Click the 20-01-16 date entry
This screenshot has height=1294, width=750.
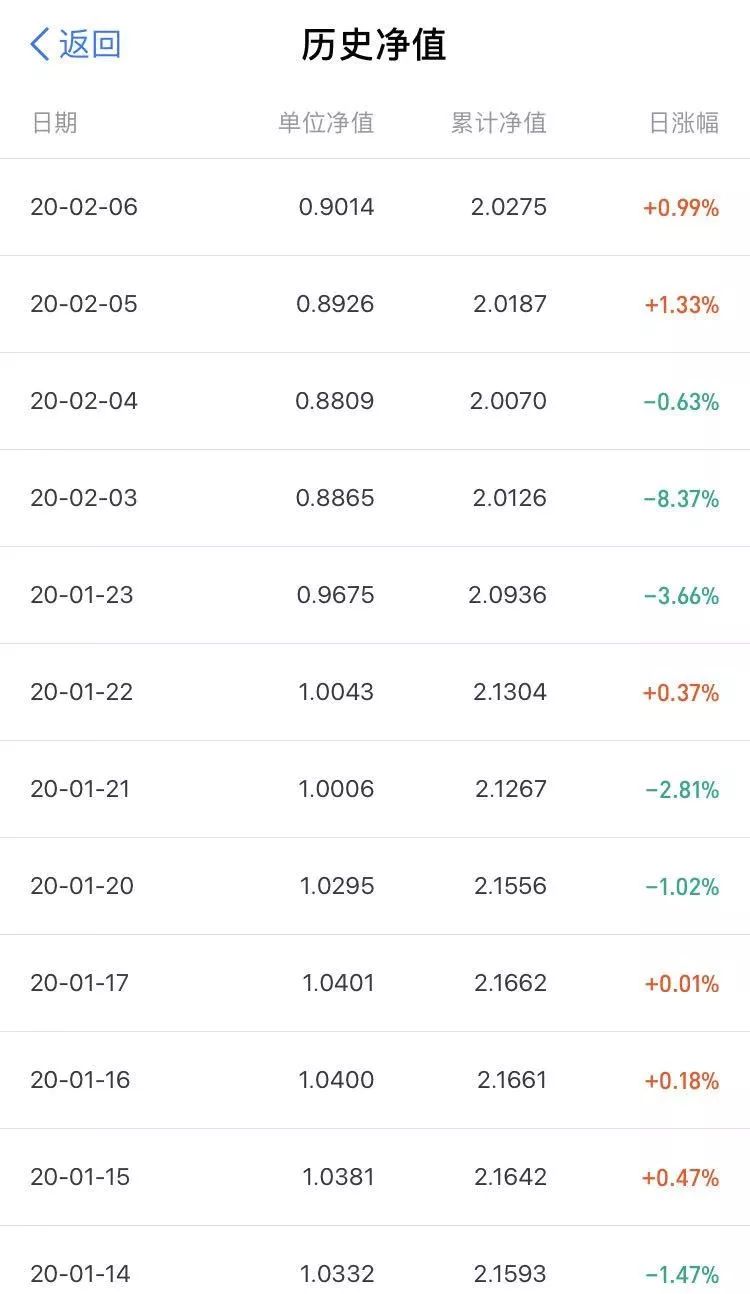80,1080
